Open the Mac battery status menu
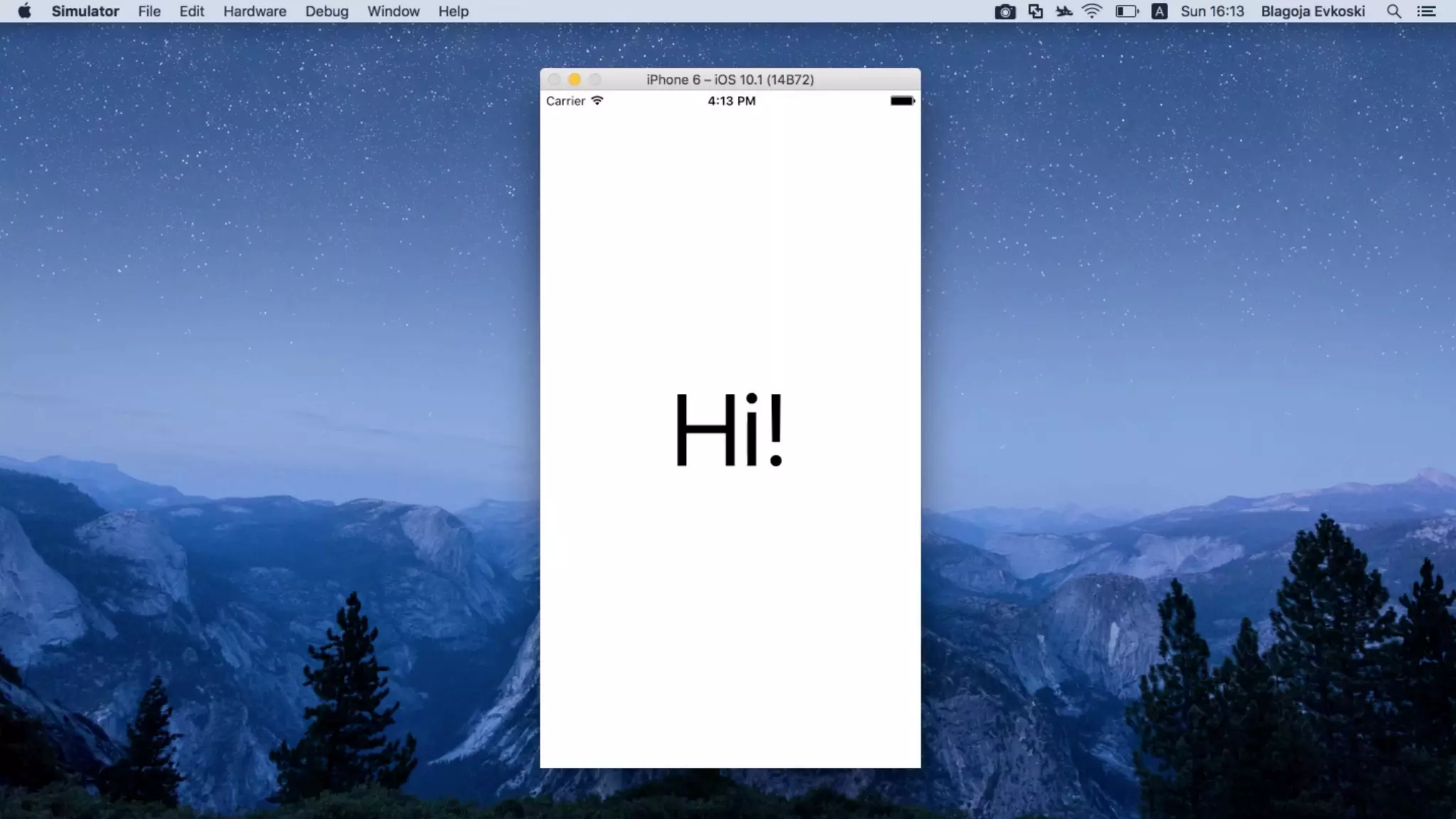The height and width of the screenshot is (819, 1456). tap(1127, 11)
